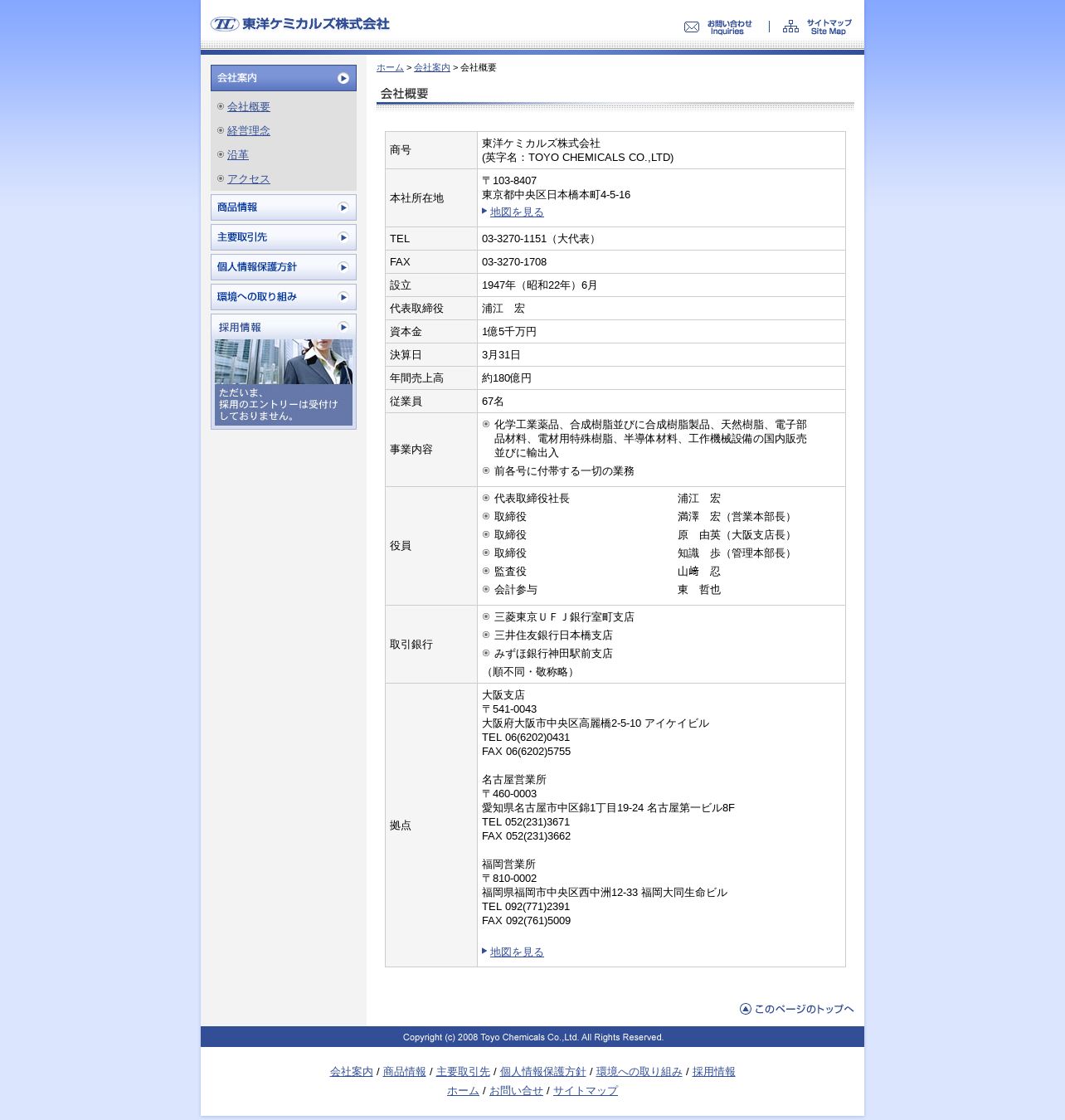Select 沿革 in the sidebar submenu
Viewport: 1065px width, 1120px height.
coord(238,155)
